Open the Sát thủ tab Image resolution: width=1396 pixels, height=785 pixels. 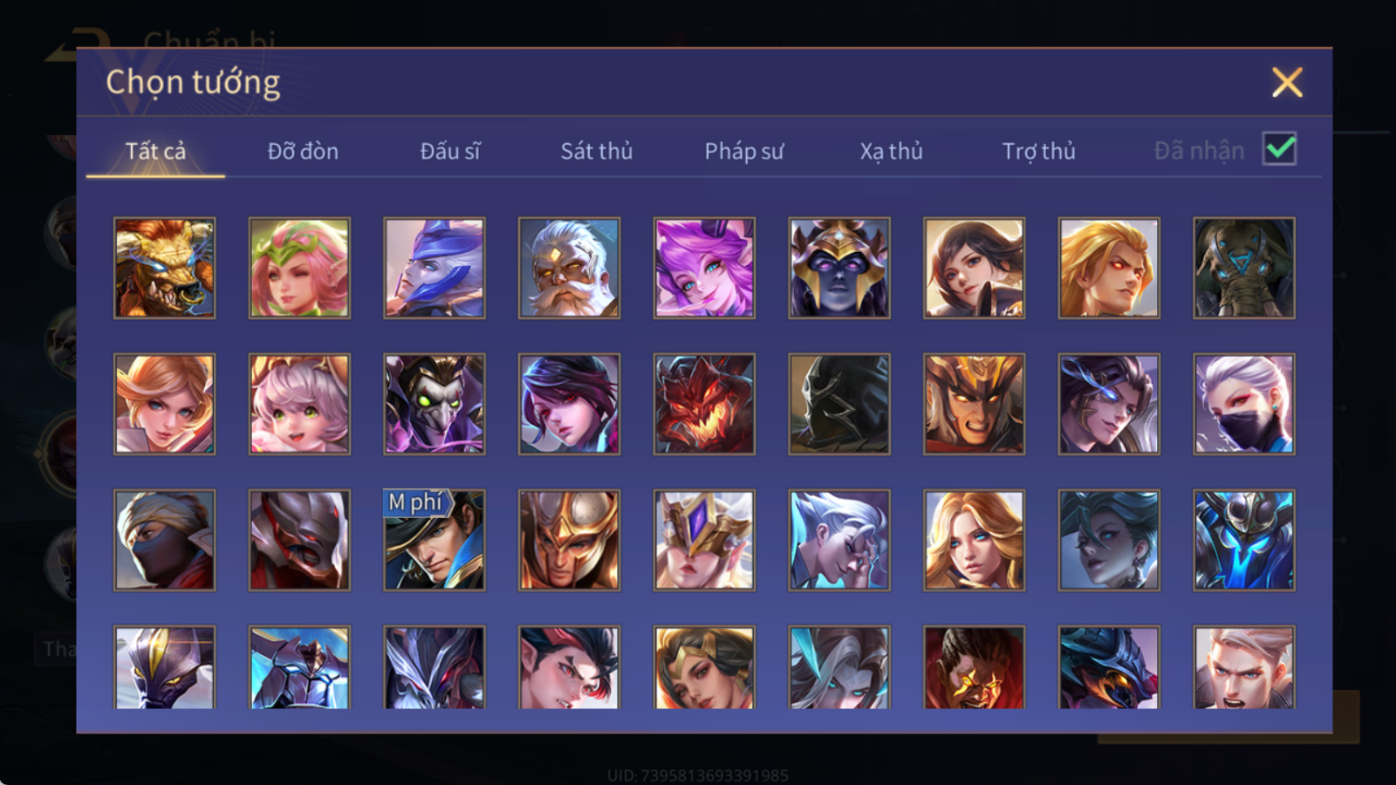(x=596, y=151)
